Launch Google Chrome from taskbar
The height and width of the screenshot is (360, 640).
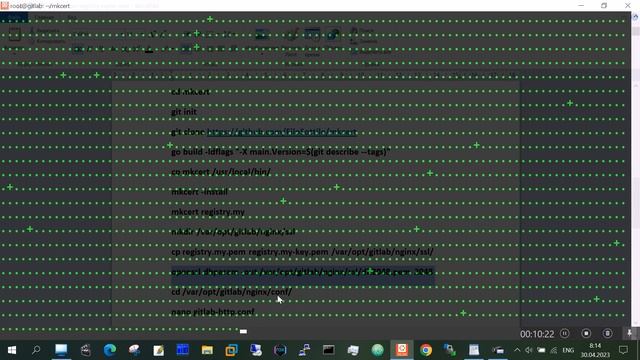coord(426,350)
